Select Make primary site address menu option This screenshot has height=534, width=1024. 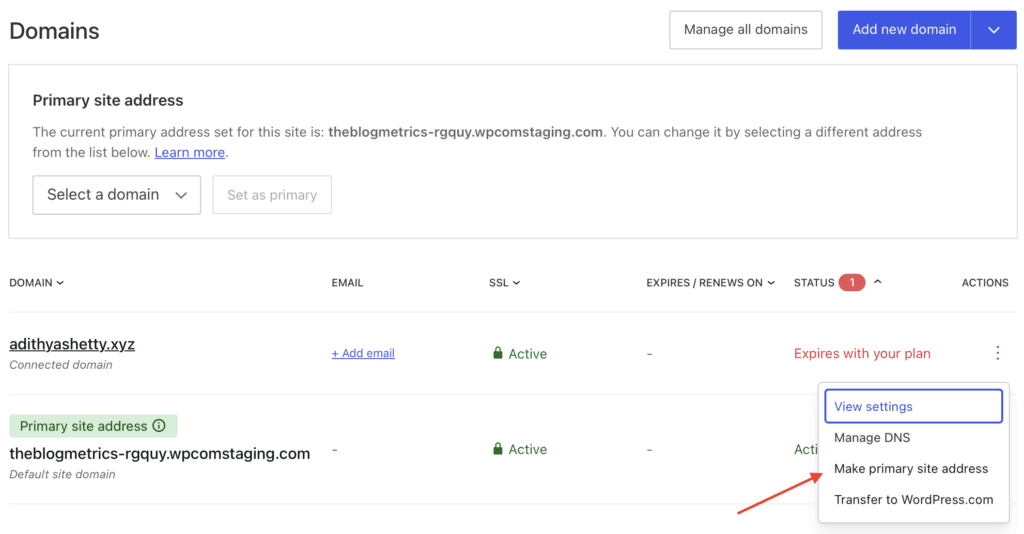(911, 469)
